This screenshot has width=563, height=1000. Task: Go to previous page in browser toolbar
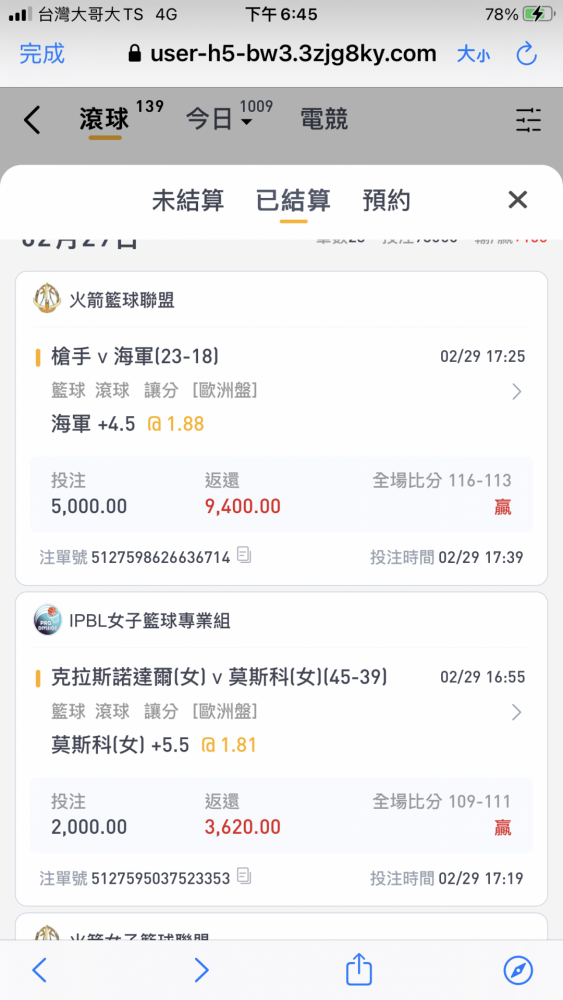point(40,970)
